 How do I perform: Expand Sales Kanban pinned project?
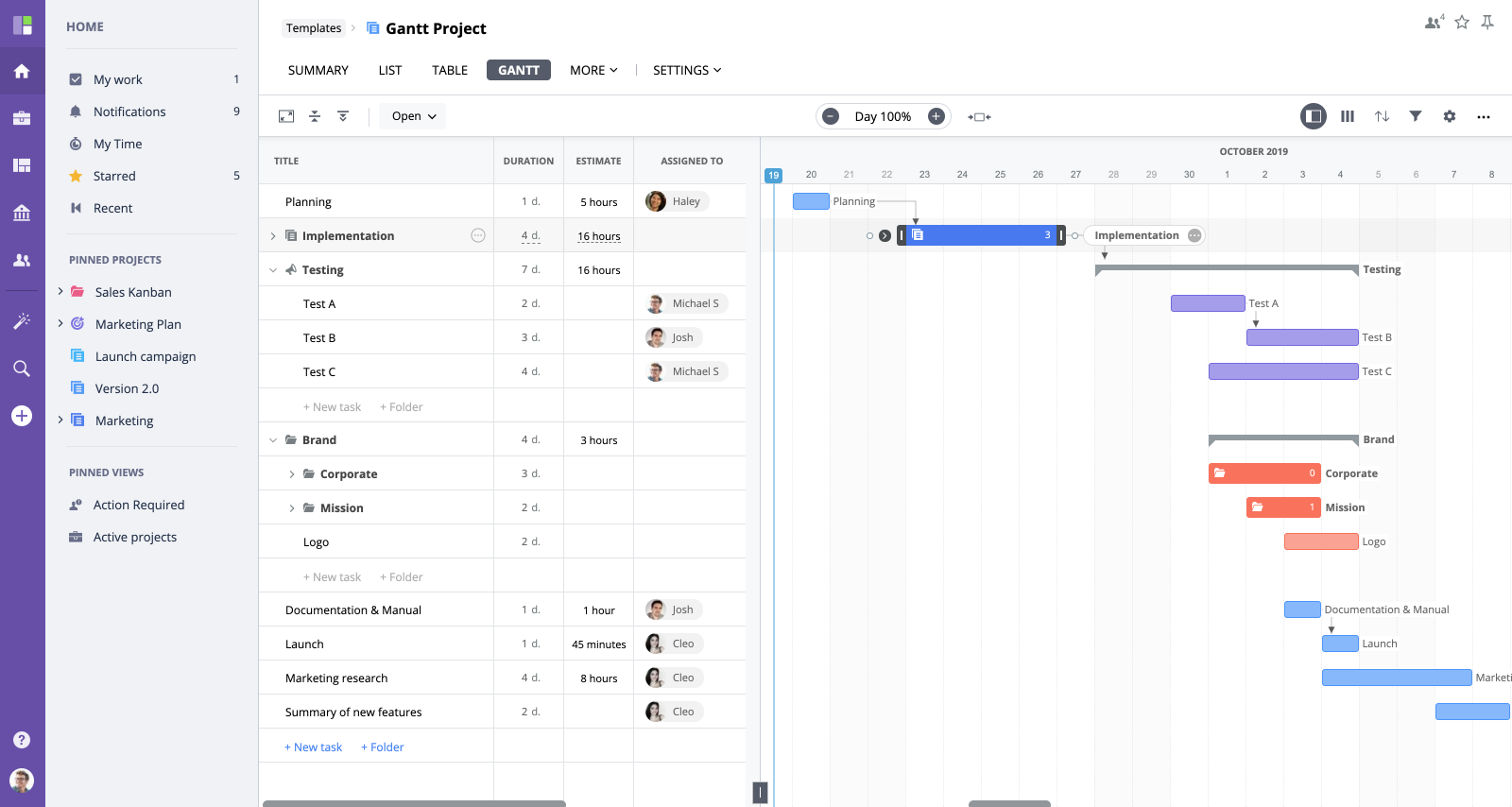click(60, 291)
